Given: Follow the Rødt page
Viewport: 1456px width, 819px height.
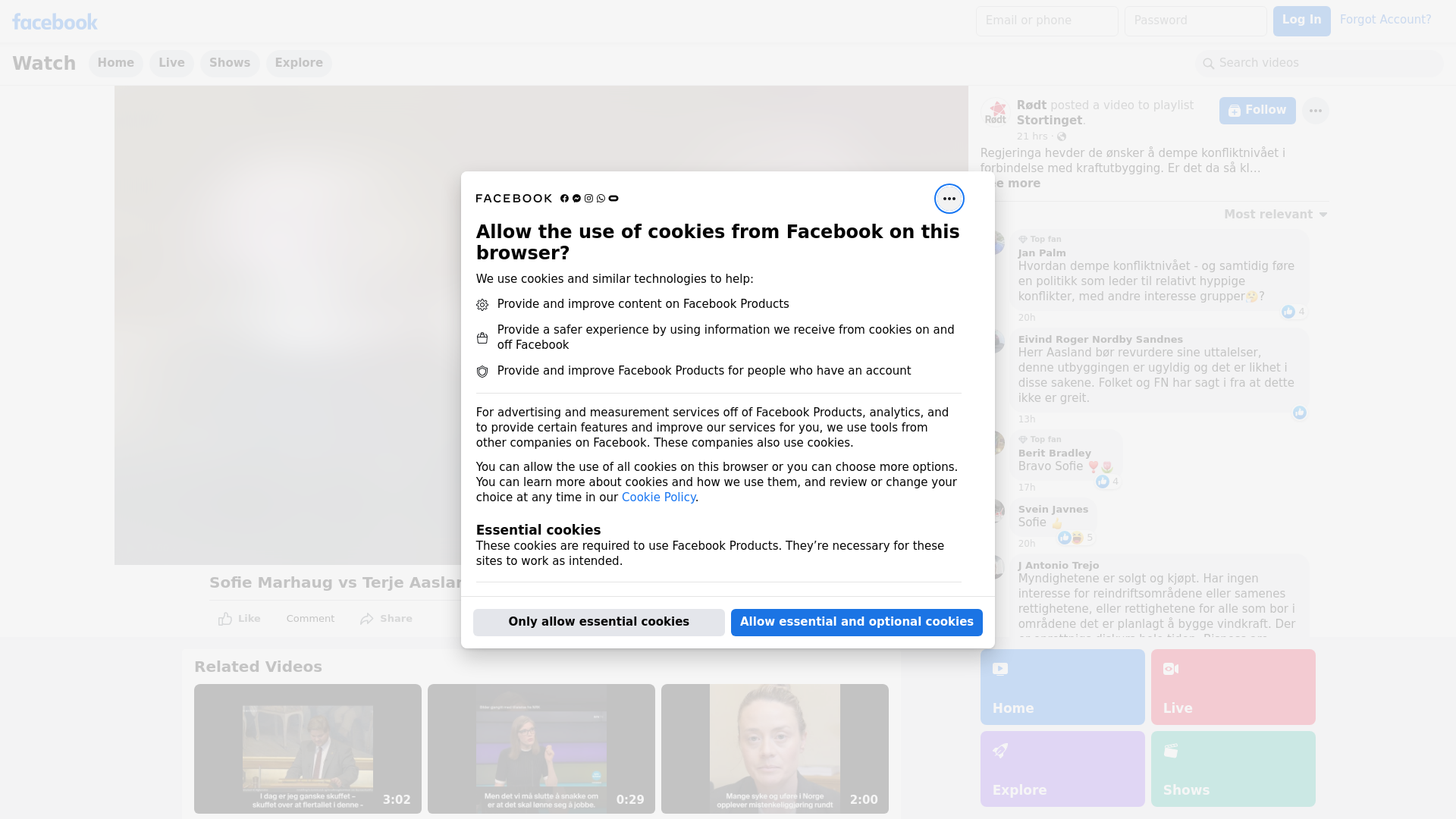Looking at the screenshot, I should (x=1257, y=111).
